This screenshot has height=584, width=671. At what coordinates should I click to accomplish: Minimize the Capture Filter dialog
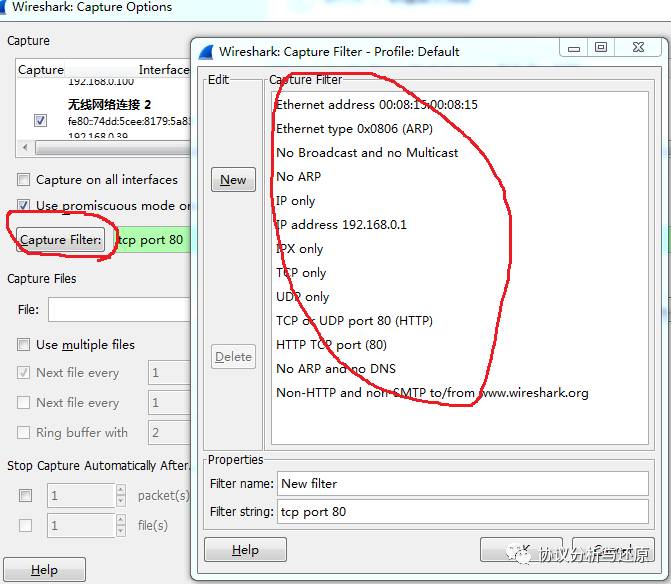coord(574,47)
